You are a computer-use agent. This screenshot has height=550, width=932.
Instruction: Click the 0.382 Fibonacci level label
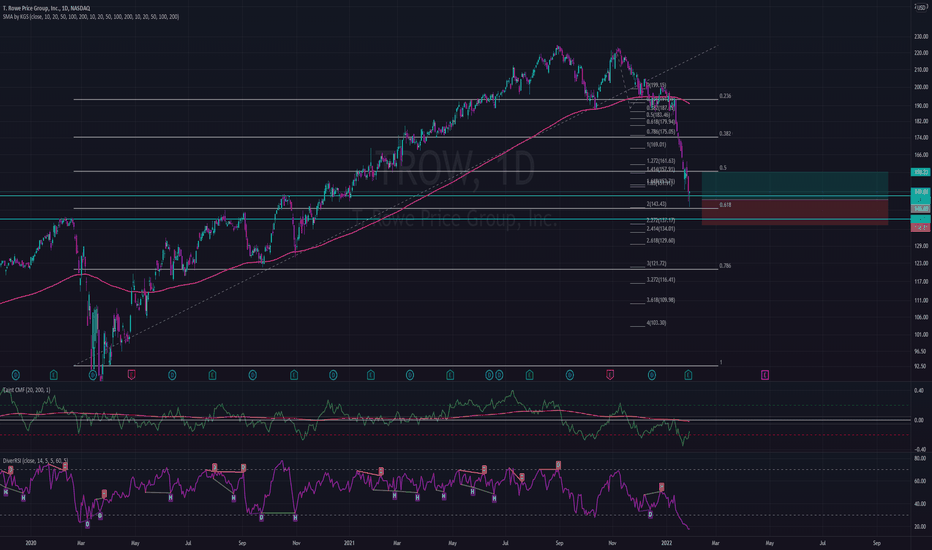click(x=725, y=133)
